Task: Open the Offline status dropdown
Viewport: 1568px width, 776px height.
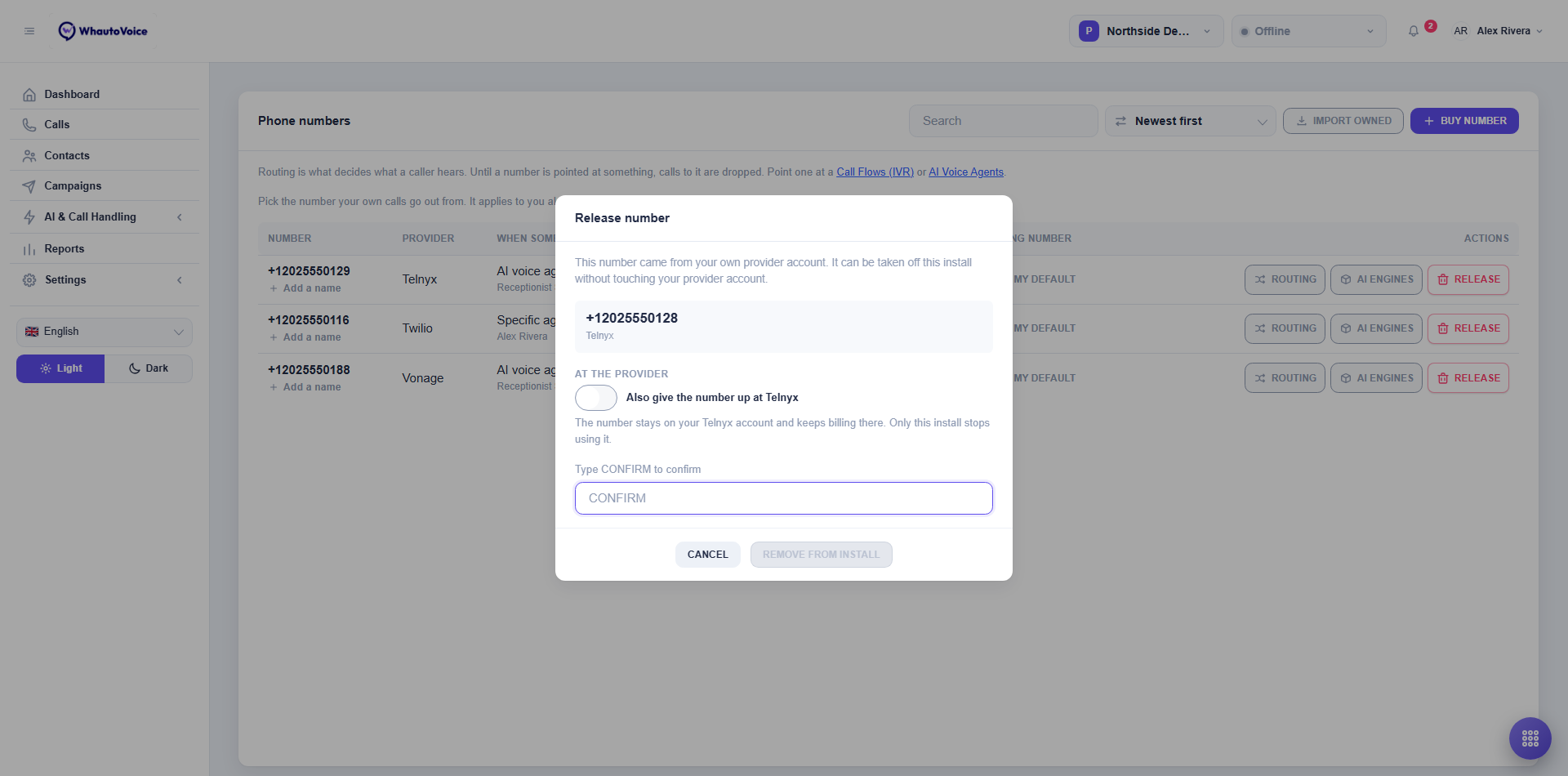Action: (1308, 31)
